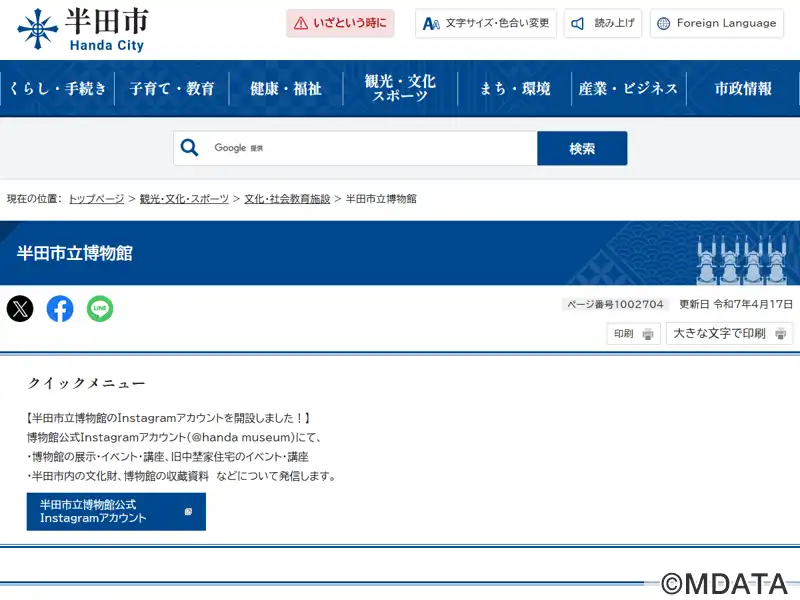Click the クイックメニュー heading
The image size is (800, 600).
click(86, 383)
